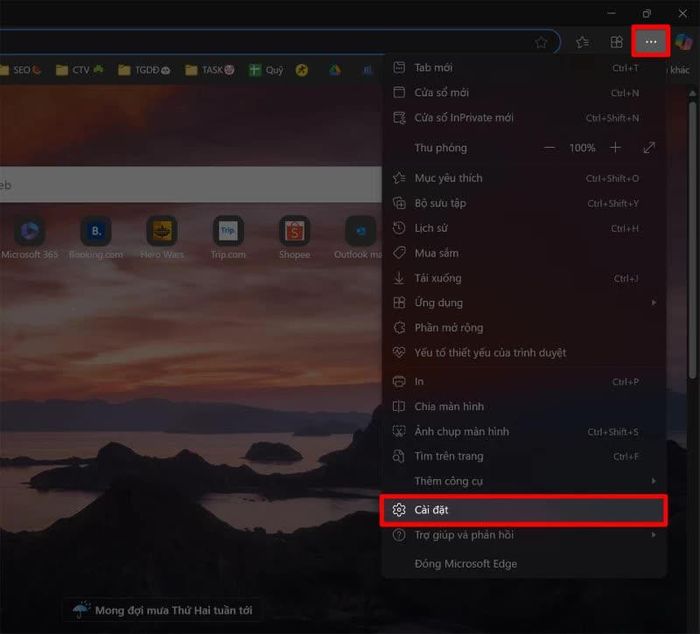Expand Thêm công cụ submenu
Screen dimensions: 700x634
coord(524,481)
